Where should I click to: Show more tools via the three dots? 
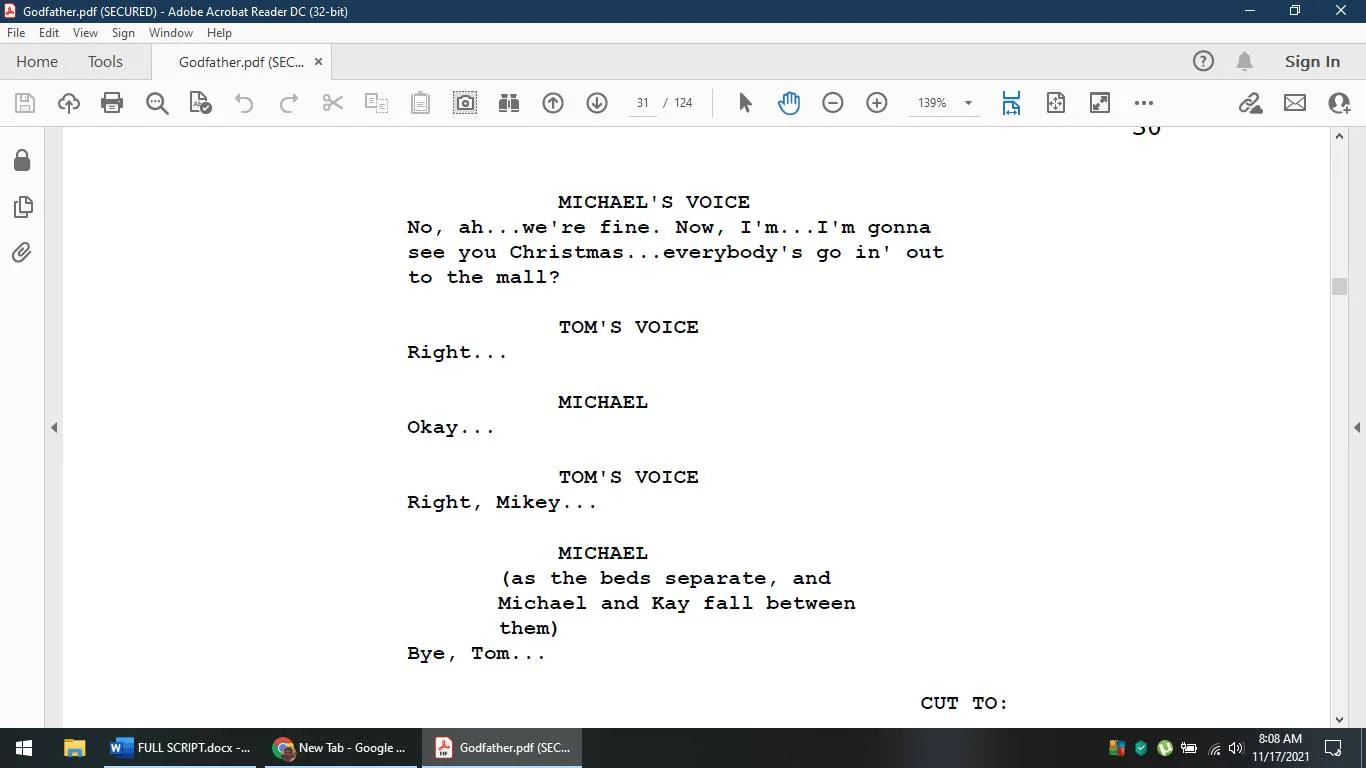coord(1144,103)
